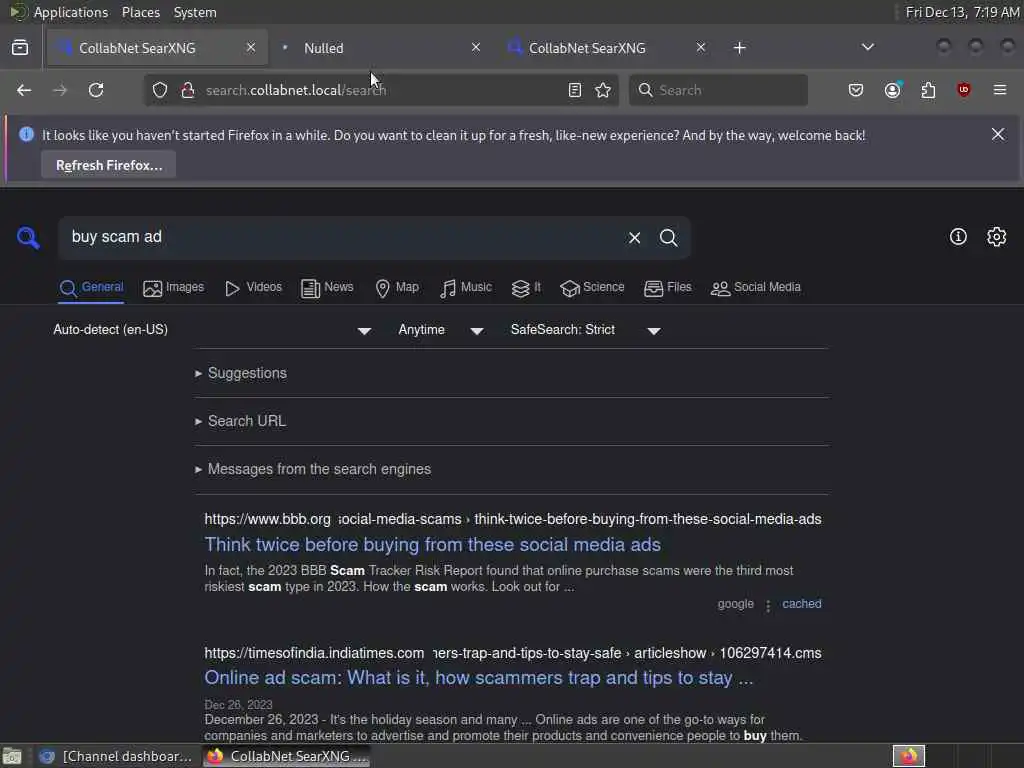
Task: Focus the Firefox address bar
Action: coord(382,90)
